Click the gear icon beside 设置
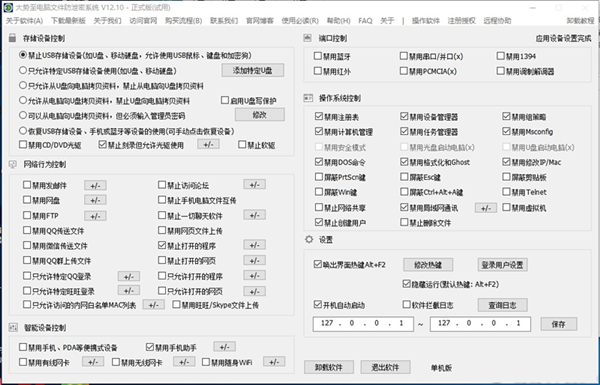This screenshot has width=600, height=385. (309, 240)
